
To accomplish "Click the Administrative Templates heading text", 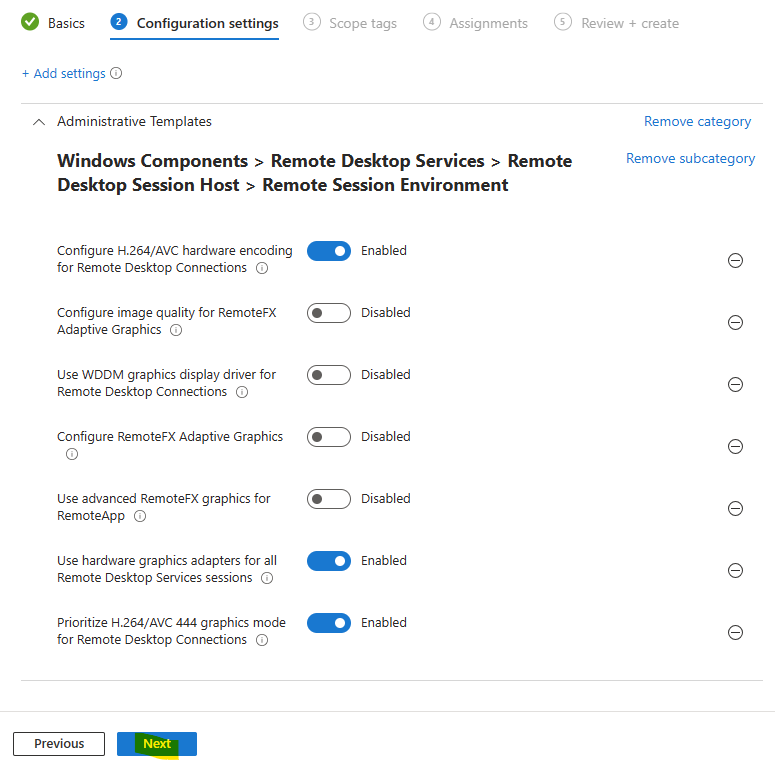I will point(134,121).
